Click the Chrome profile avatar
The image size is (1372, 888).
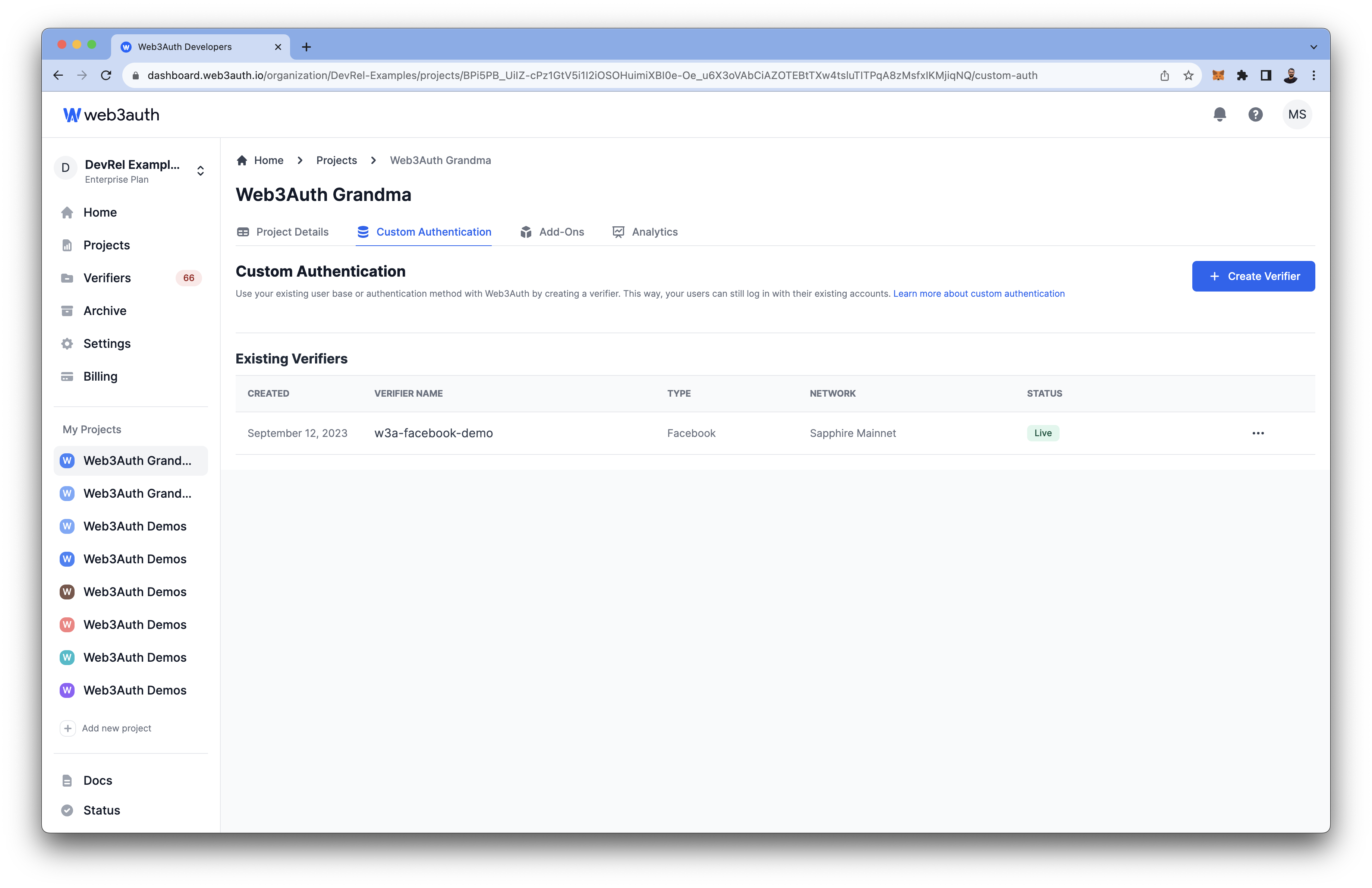(x=1290, y=75)
